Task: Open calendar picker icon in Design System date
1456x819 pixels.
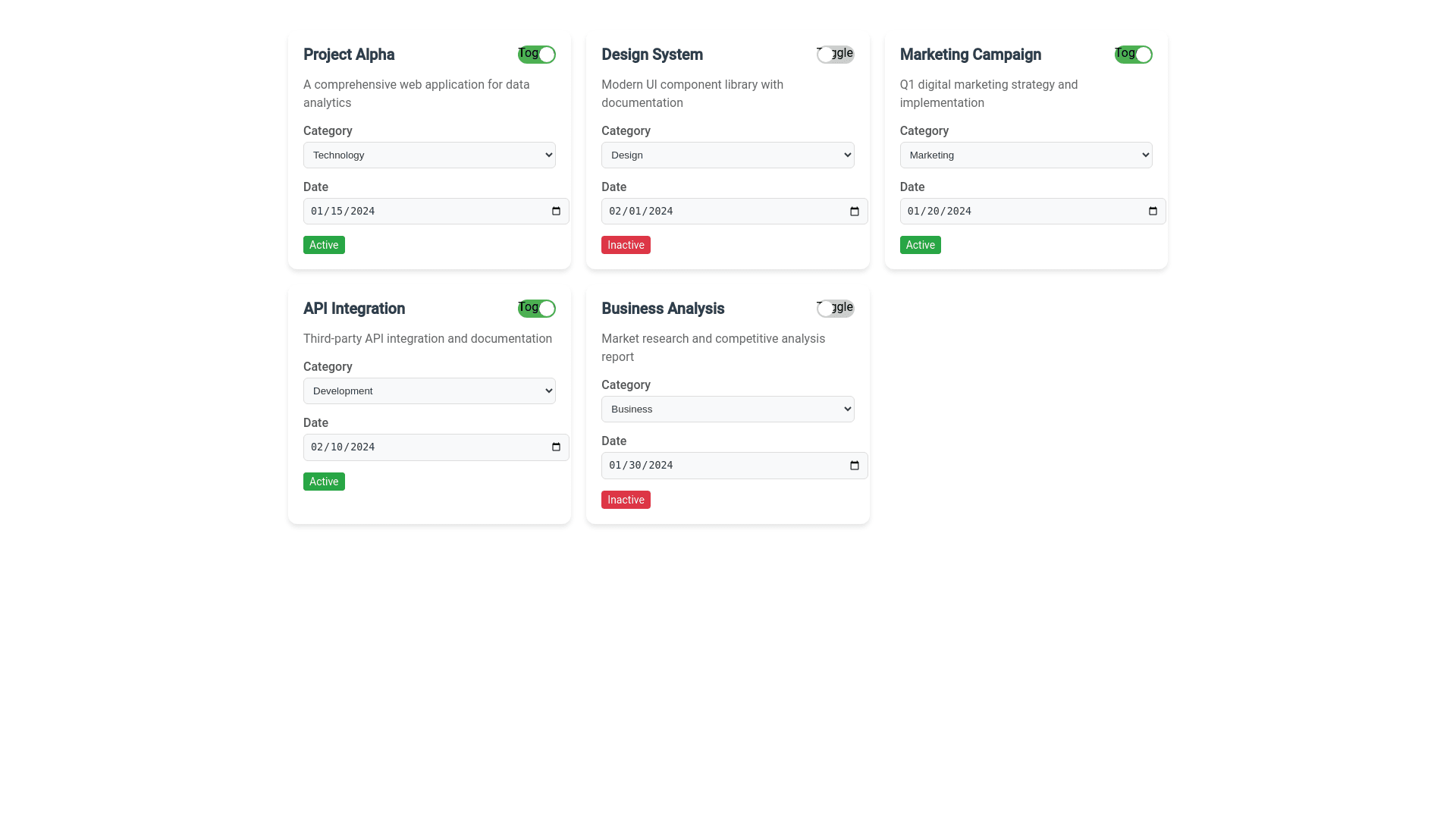Action: (x=854, y=212)
